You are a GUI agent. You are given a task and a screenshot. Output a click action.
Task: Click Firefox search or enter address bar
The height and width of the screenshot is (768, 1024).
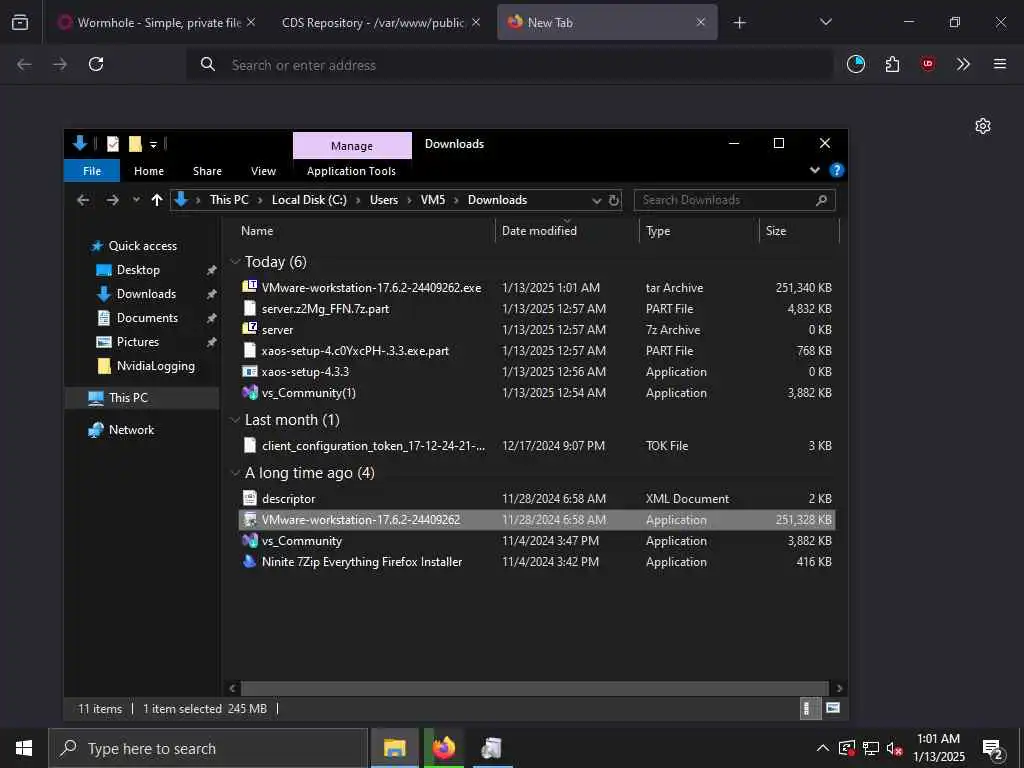pyautogui.click(x=509, y=65)
